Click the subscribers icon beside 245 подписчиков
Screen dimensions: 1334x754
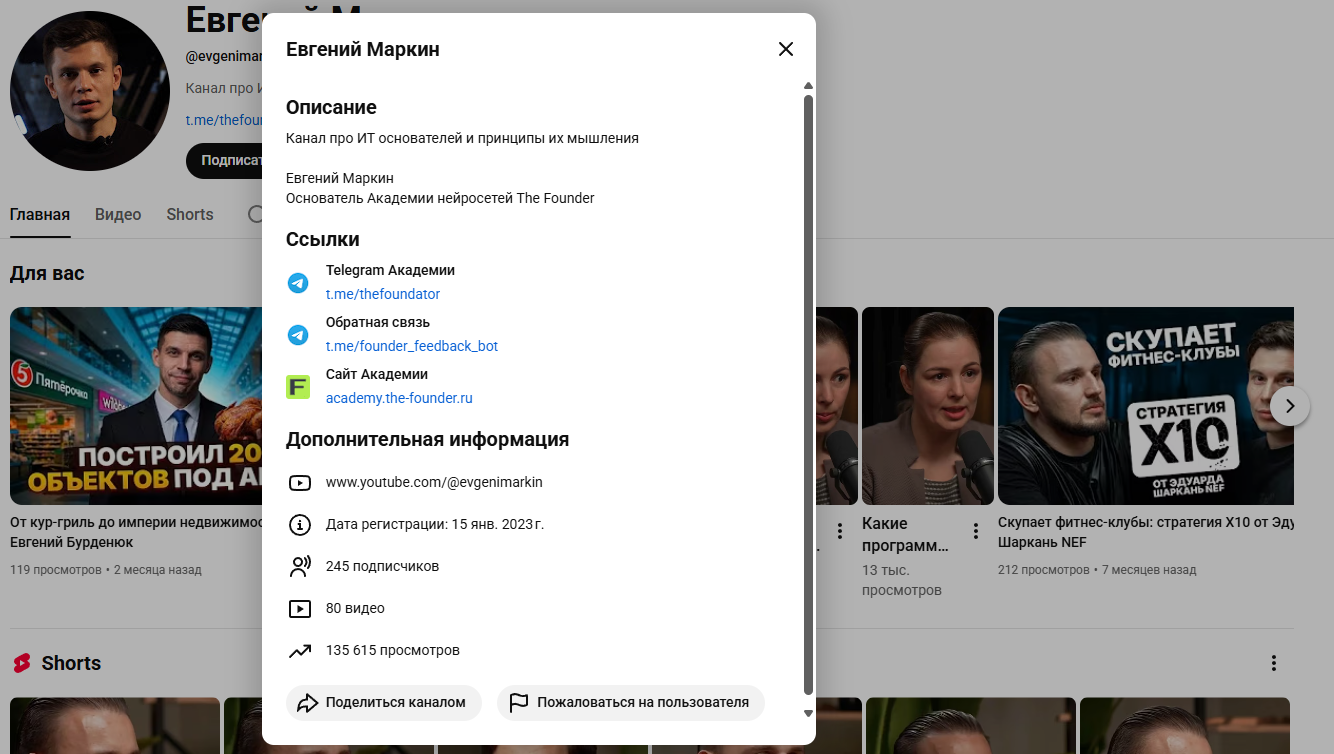[300, 565]
